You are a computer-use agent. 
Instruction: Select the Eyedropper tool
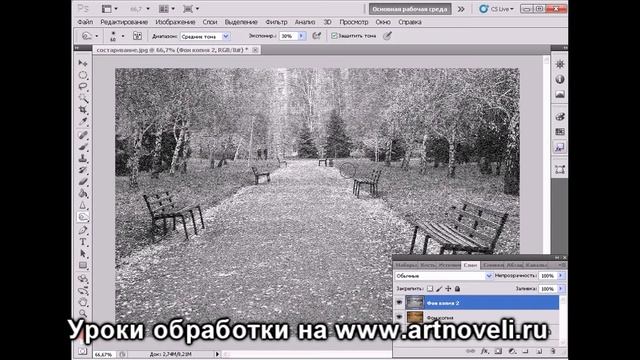(83, 121)
